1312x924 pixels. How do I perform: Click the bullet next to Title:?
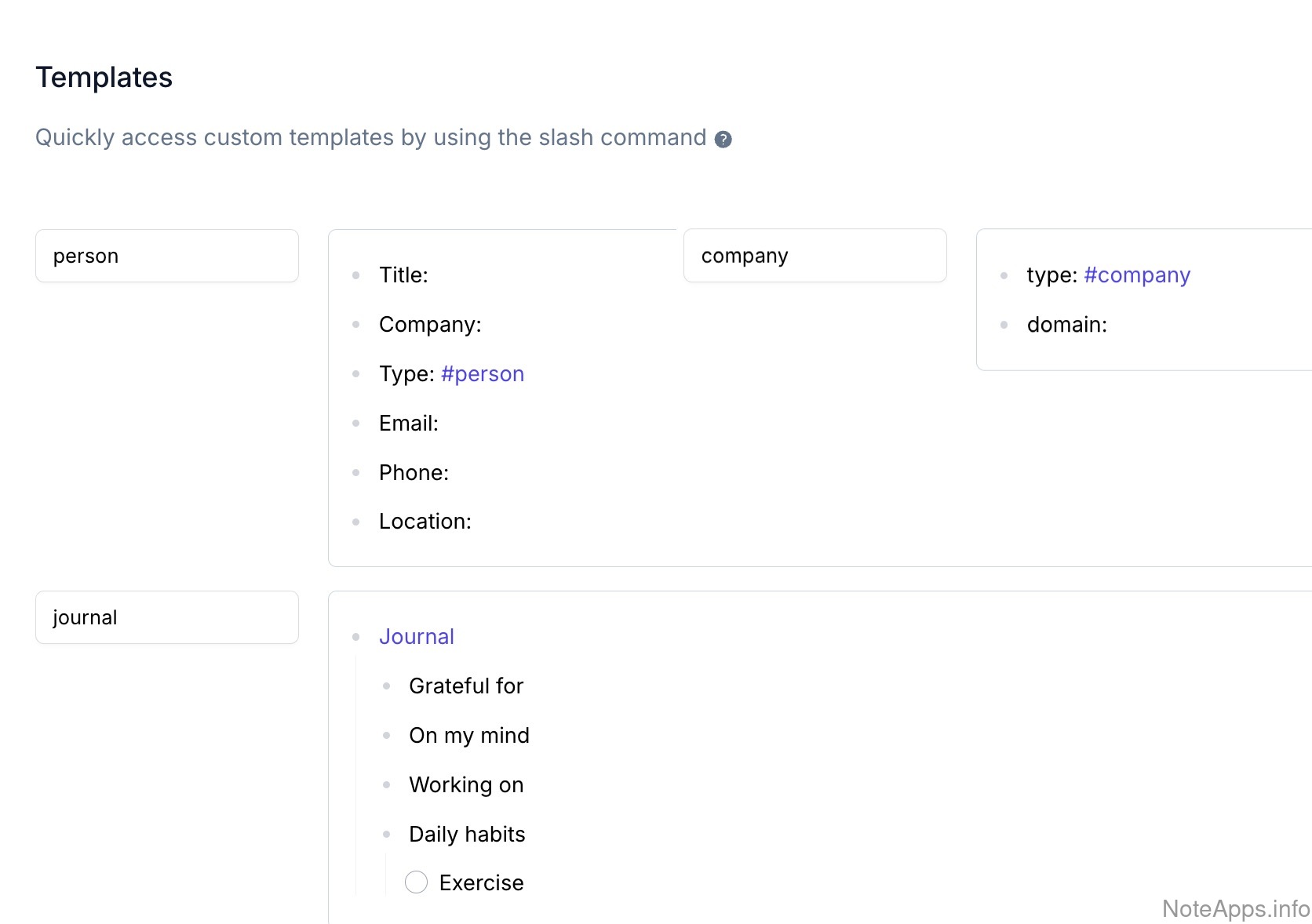tap(356, 275)
